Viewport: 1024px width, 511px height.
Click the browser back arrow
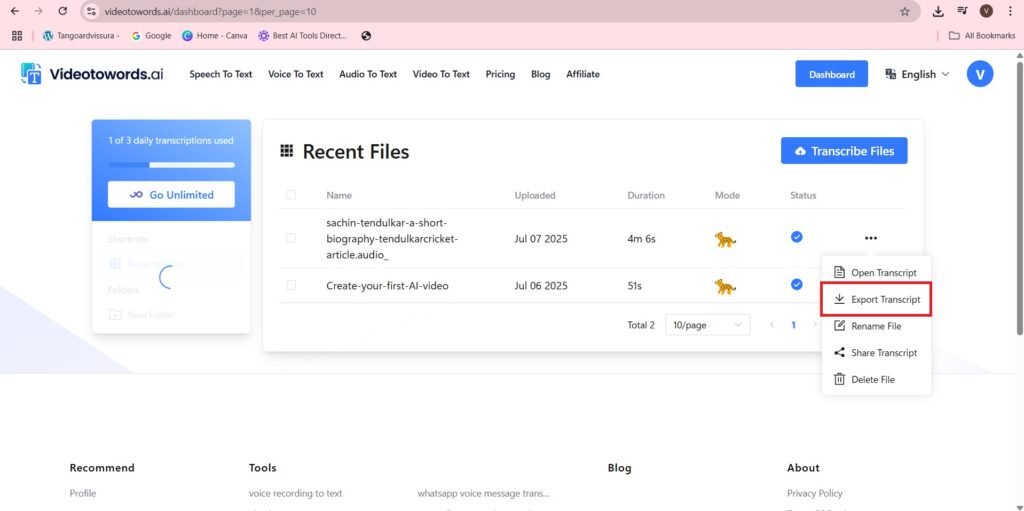point(16,11)
